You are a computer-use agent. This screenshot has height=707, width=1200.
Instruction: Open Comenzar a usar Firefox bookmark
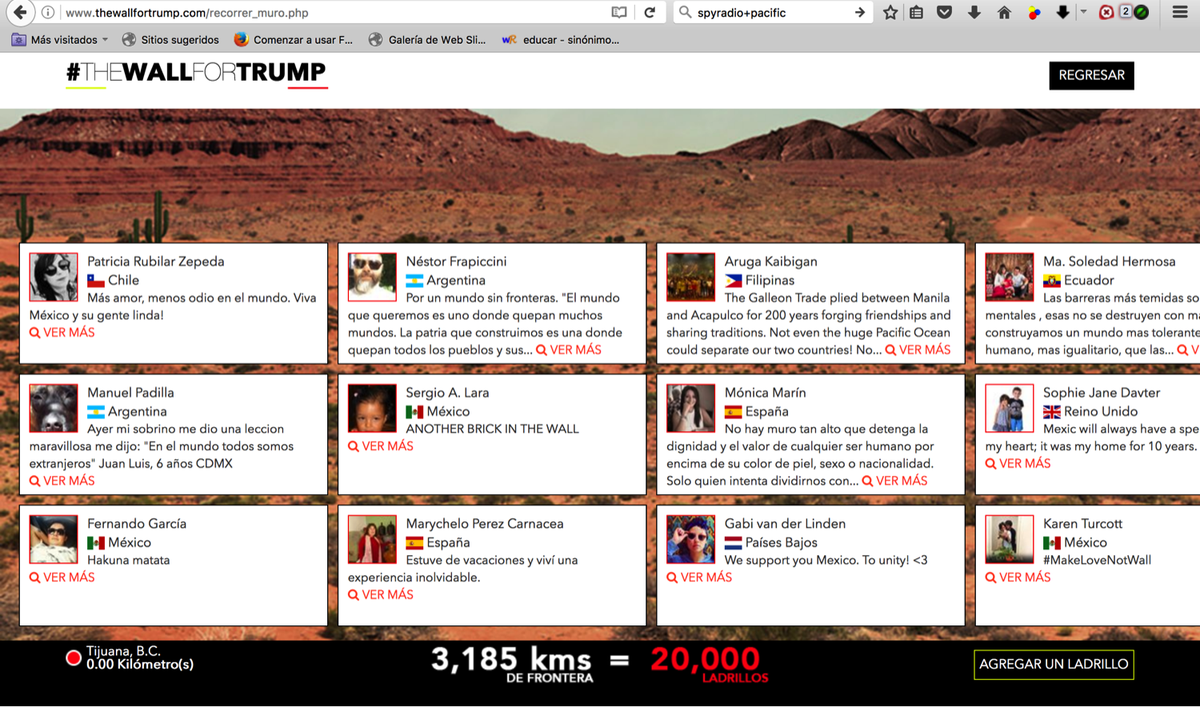tap(293, 40)
